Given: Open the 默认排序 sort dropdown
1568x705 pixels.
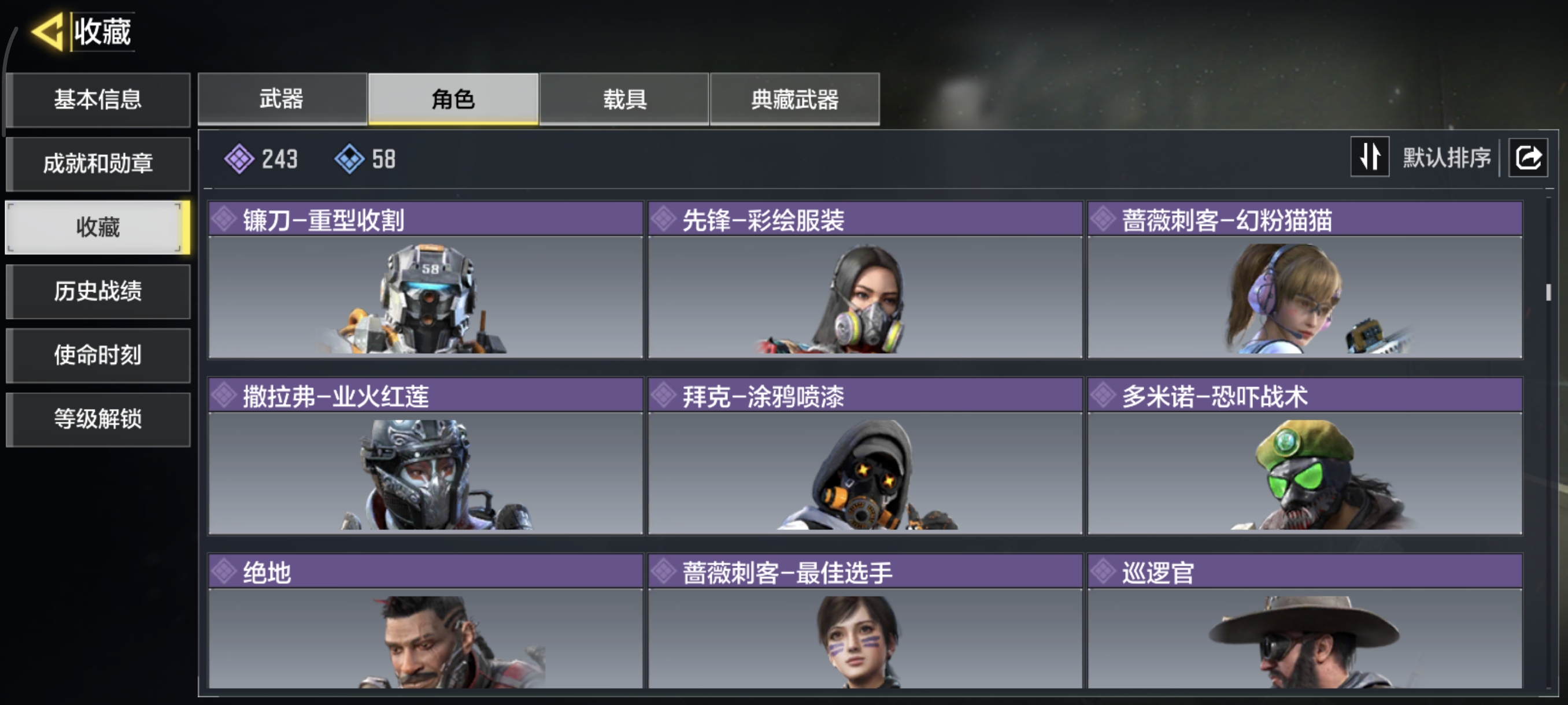Looking at the screenshot, I should pos(1447,158).
